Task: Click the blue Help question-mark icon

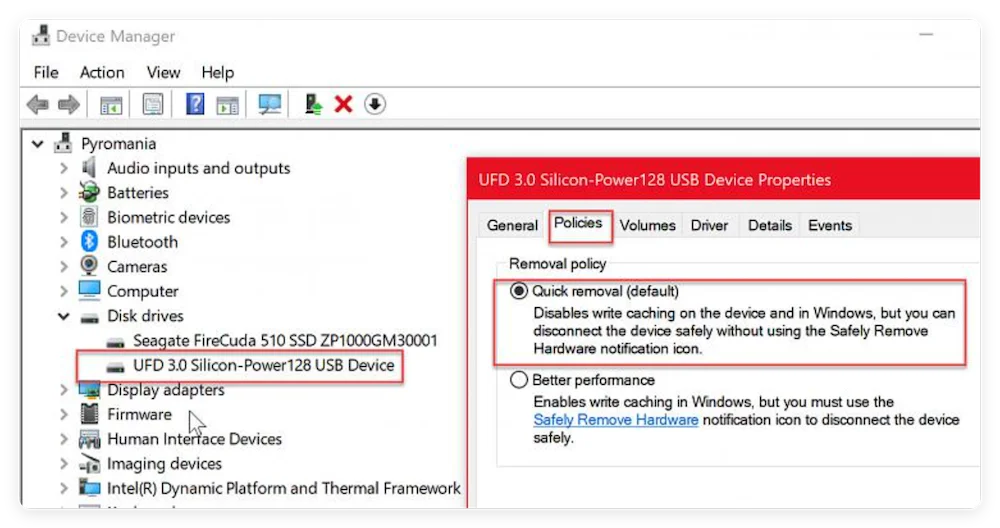Action: click(195, 103)
